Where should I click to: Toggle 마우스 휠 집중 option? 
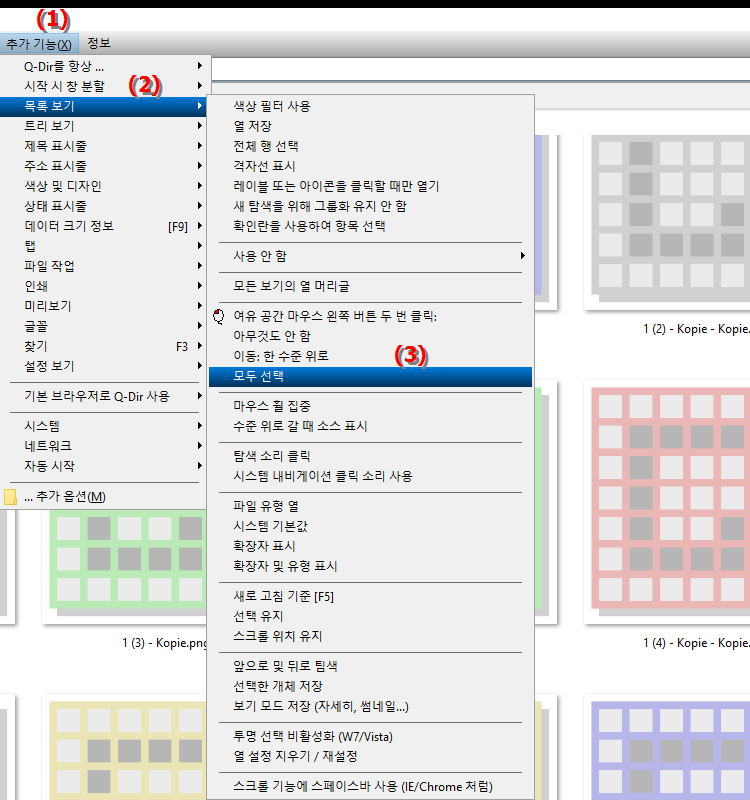click(370, 406)
